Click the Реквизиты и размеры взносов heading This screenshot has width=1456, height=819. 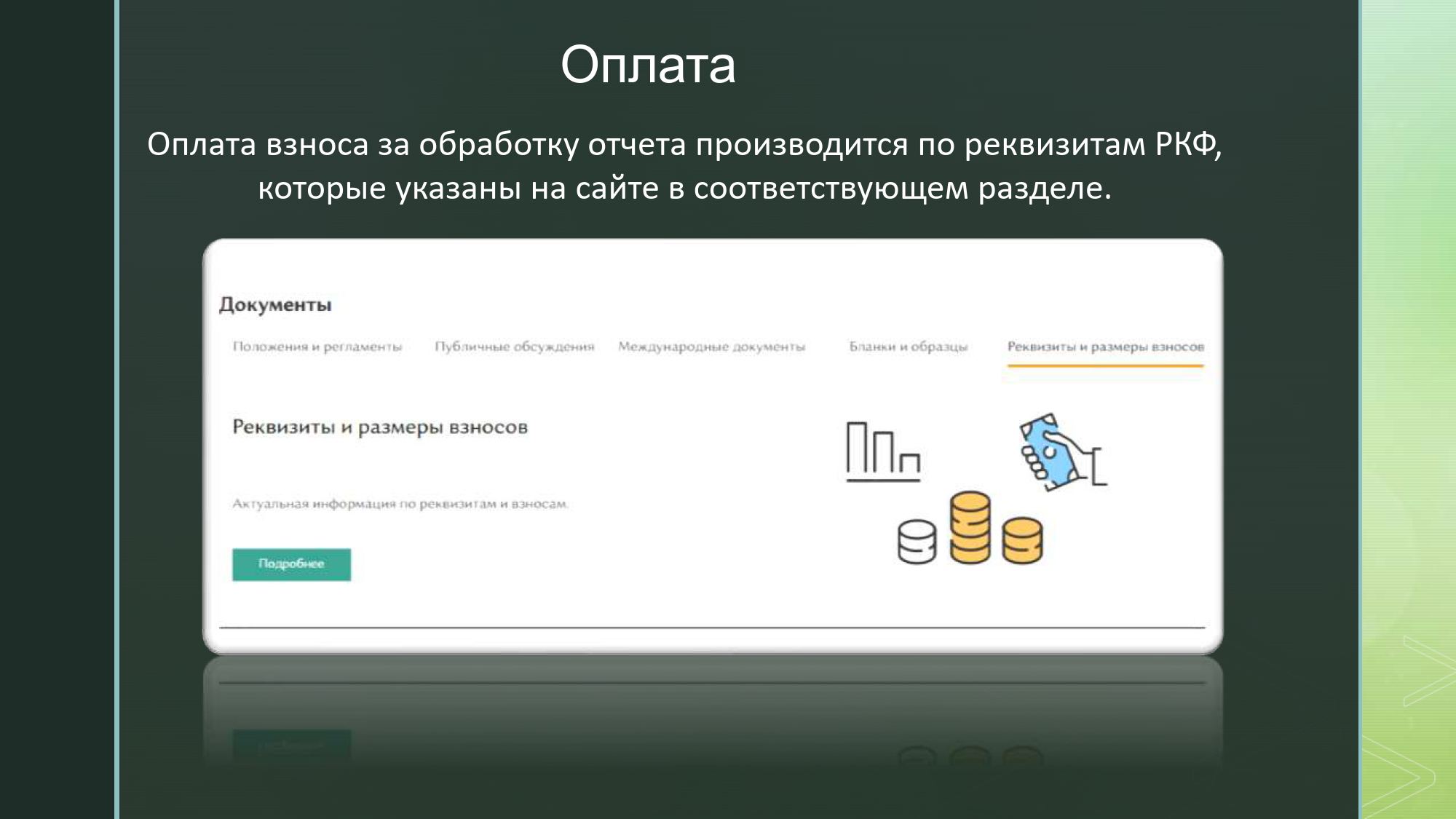379,427
